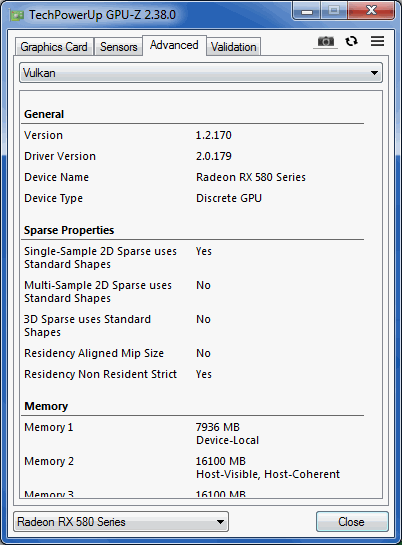Take a screenshot with the camera icon
Image resolution: width=402 pixels, height=545 pixels.
tap(326, 41)
